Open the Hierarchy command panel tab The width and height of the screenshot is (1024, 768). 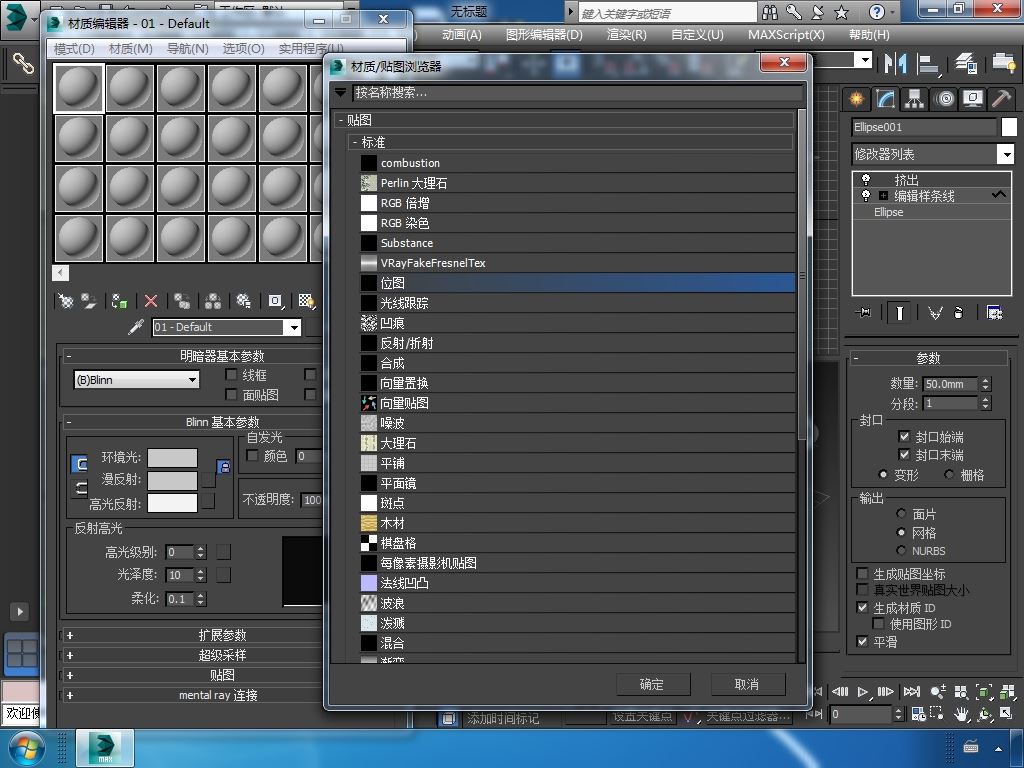point(914,99)
